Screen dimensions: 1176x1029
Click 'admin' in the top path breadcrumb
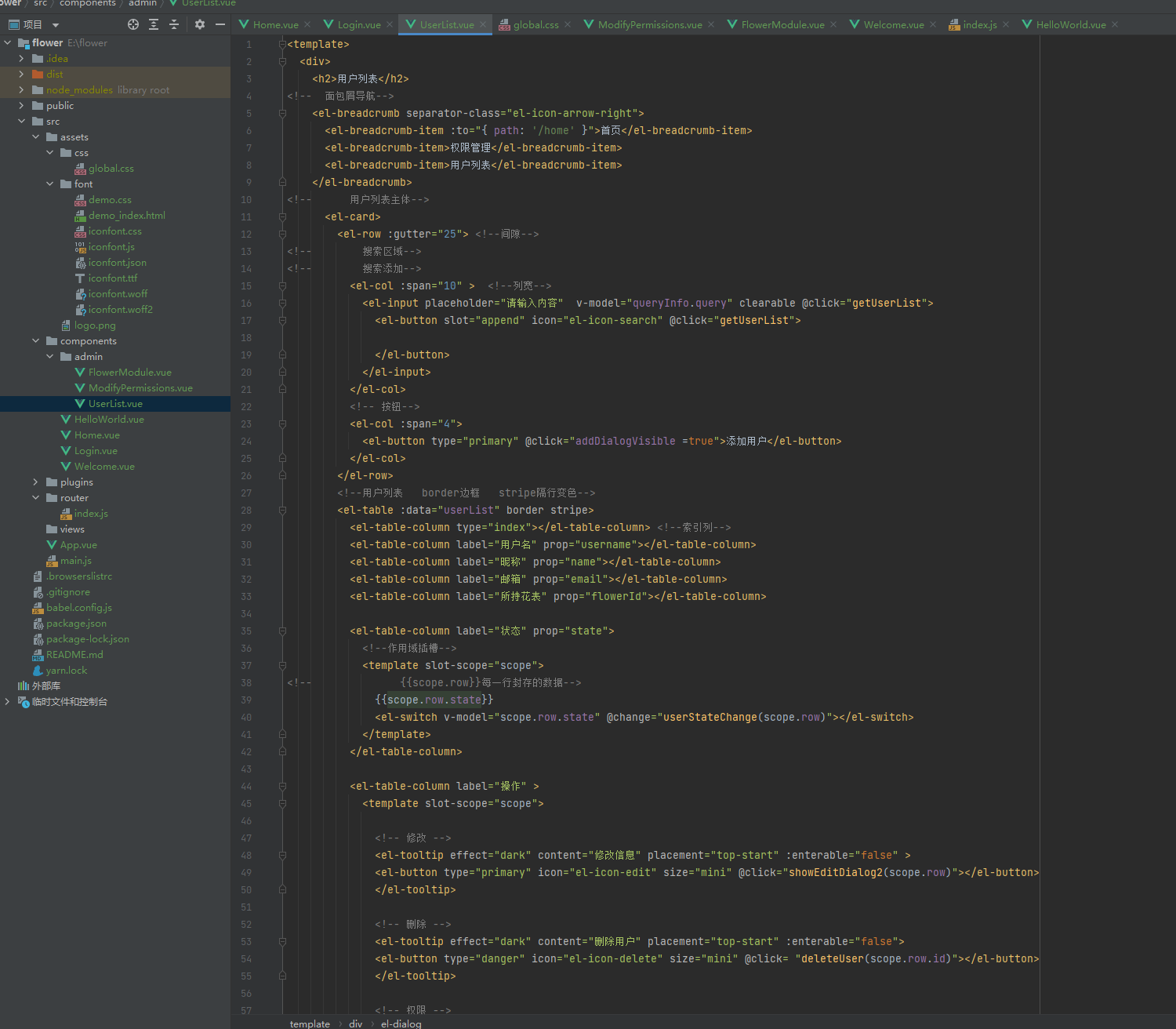[x=143, y=4]
